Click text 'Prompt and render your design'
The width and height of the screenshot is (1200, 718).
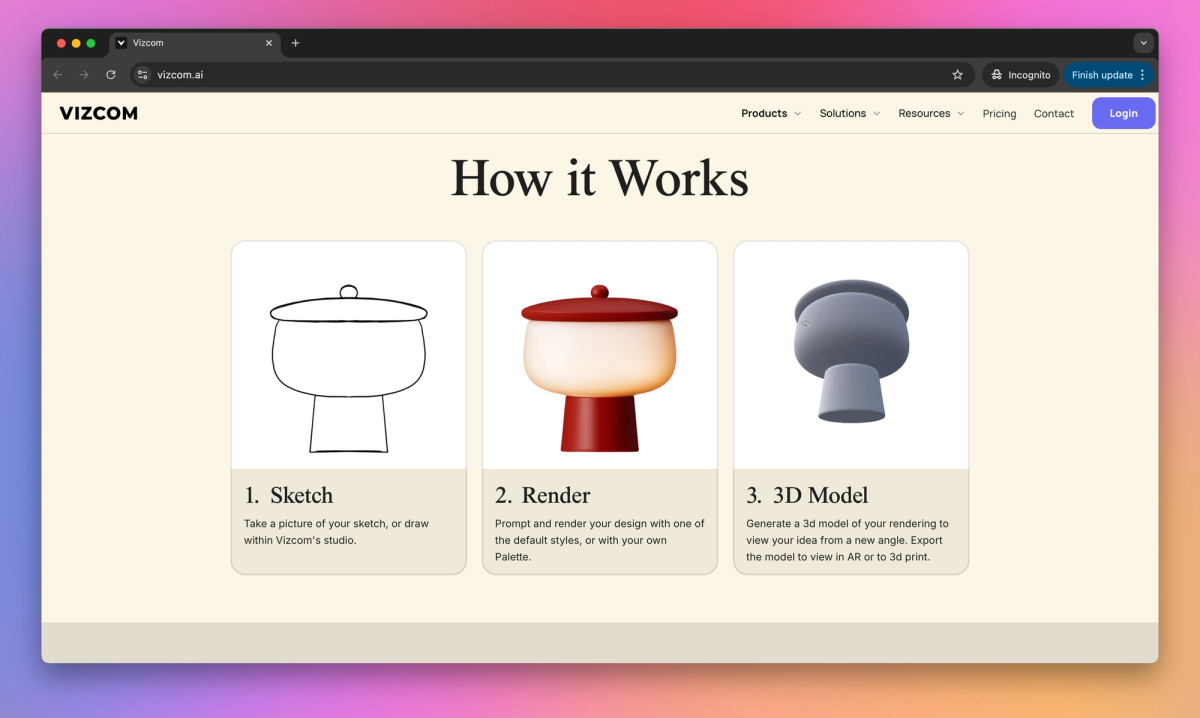566,523
